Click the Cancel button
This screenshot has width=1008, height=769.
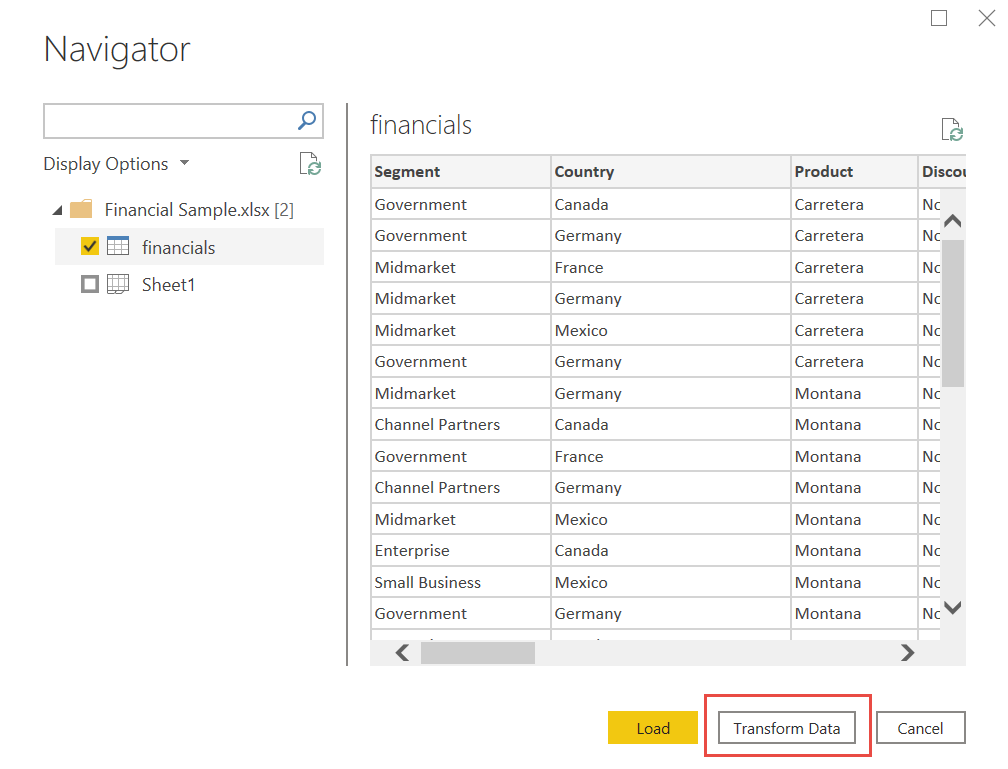(921, 728)
